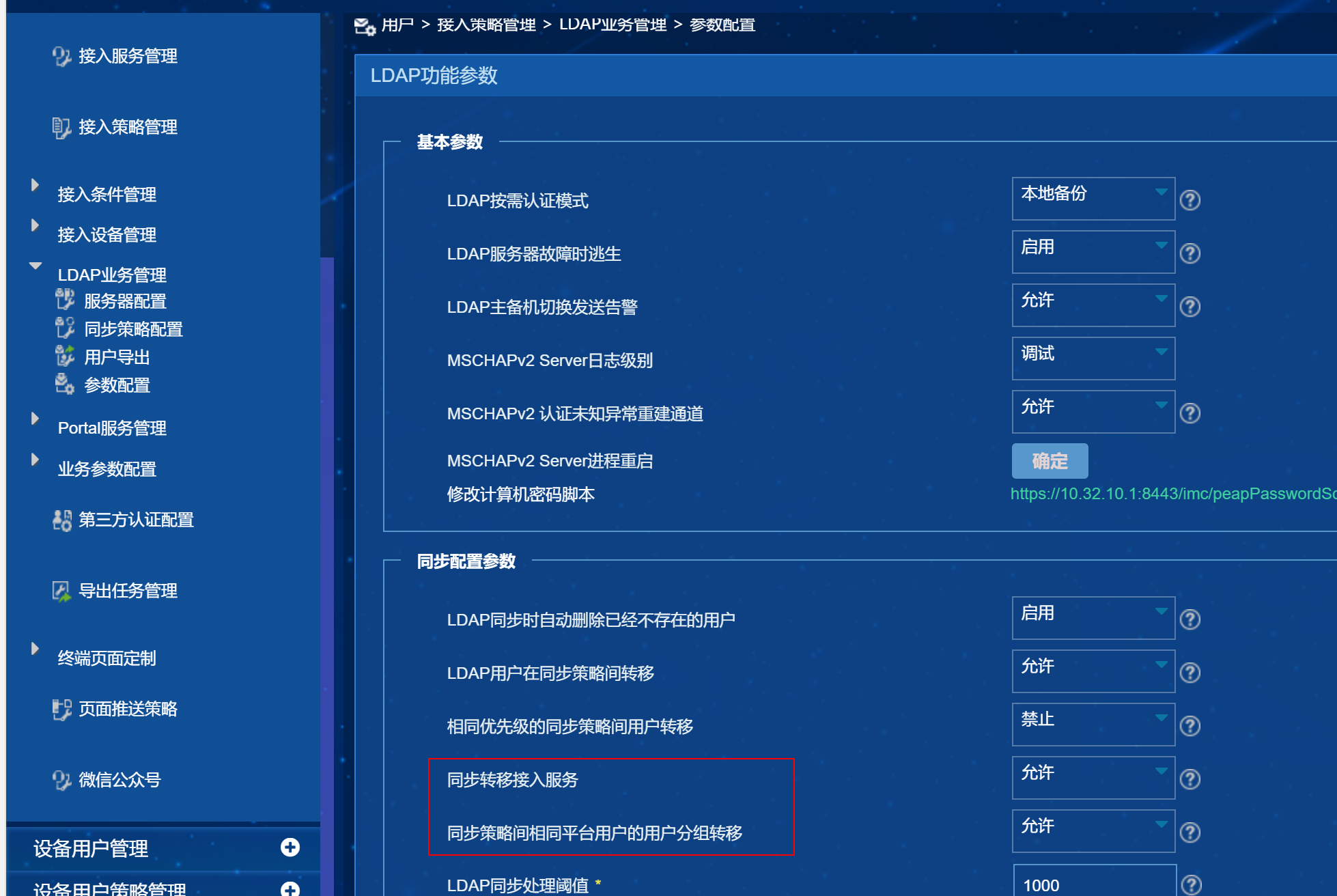1337x896 pixels.
Task: Click the LDAP同步处理阈值 input field
Action: click(1094, 885)
